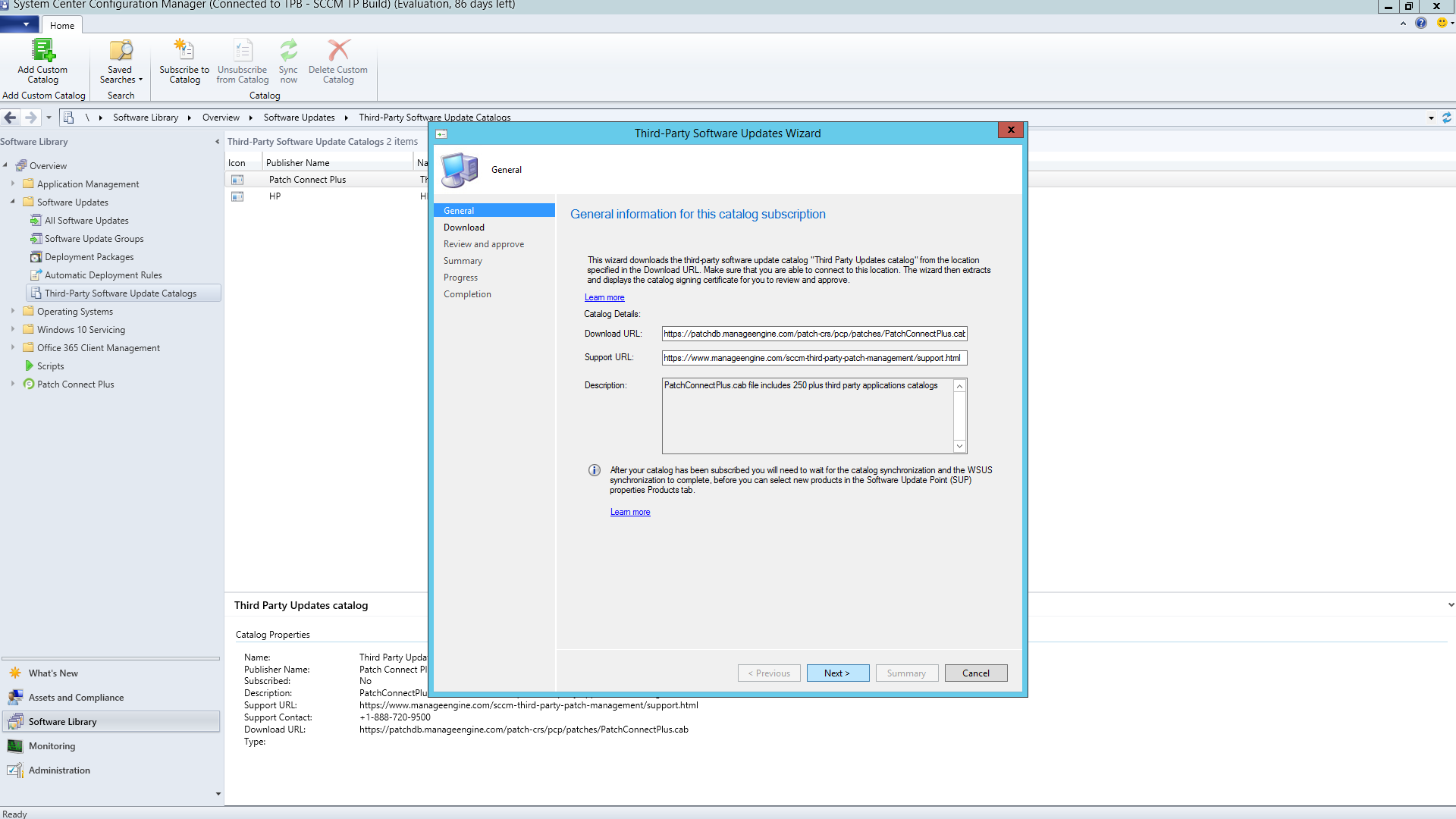This screenshot has width=1456, height=819.
Task: Click the Delete Custom Catalog icon
Action: click(x=338, y=52)
